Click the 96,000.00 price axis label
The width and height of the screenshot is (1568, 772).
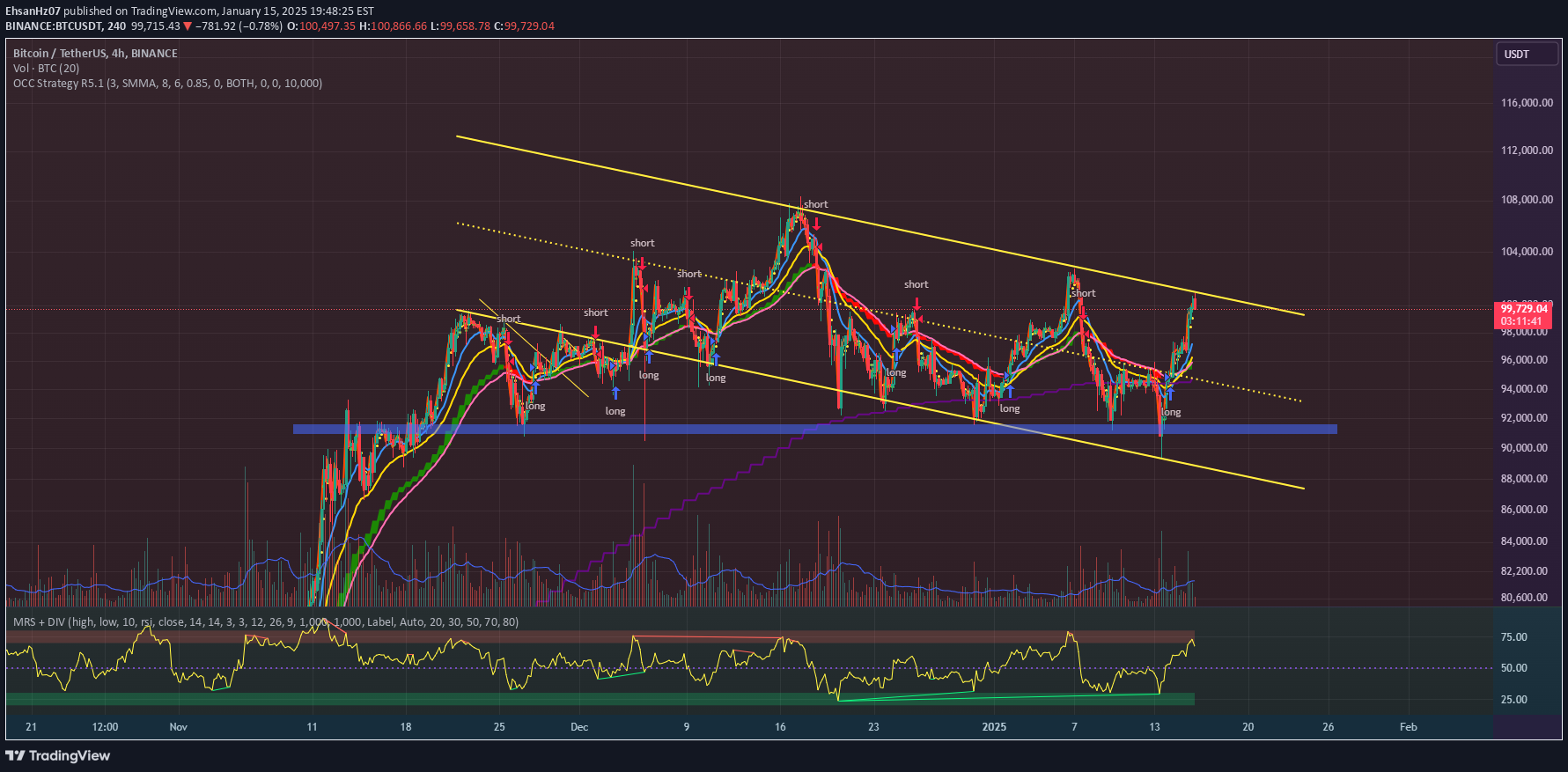point(1524,360)
